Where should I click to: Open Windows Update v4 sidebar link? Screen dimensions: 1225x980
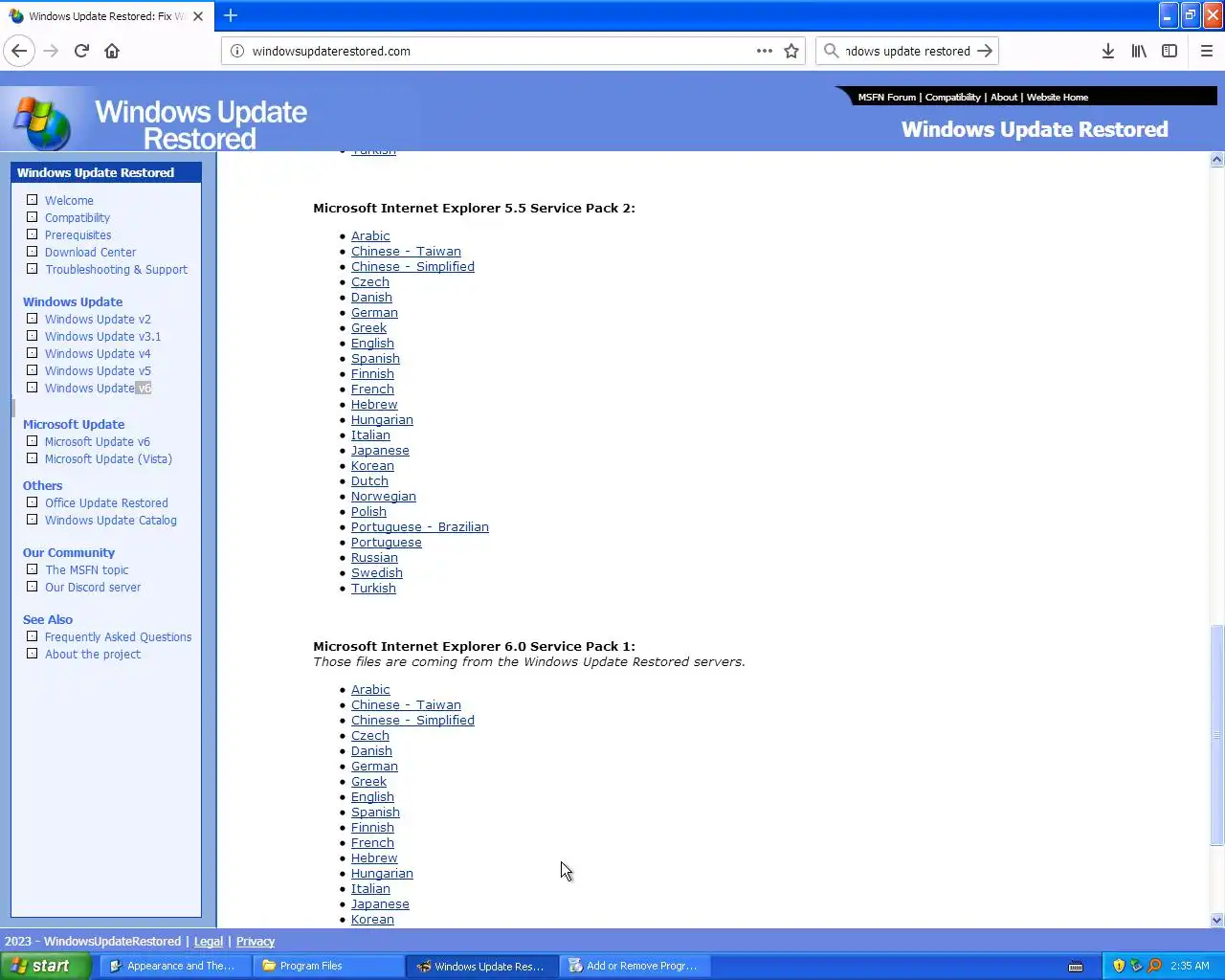coord(98,353)
